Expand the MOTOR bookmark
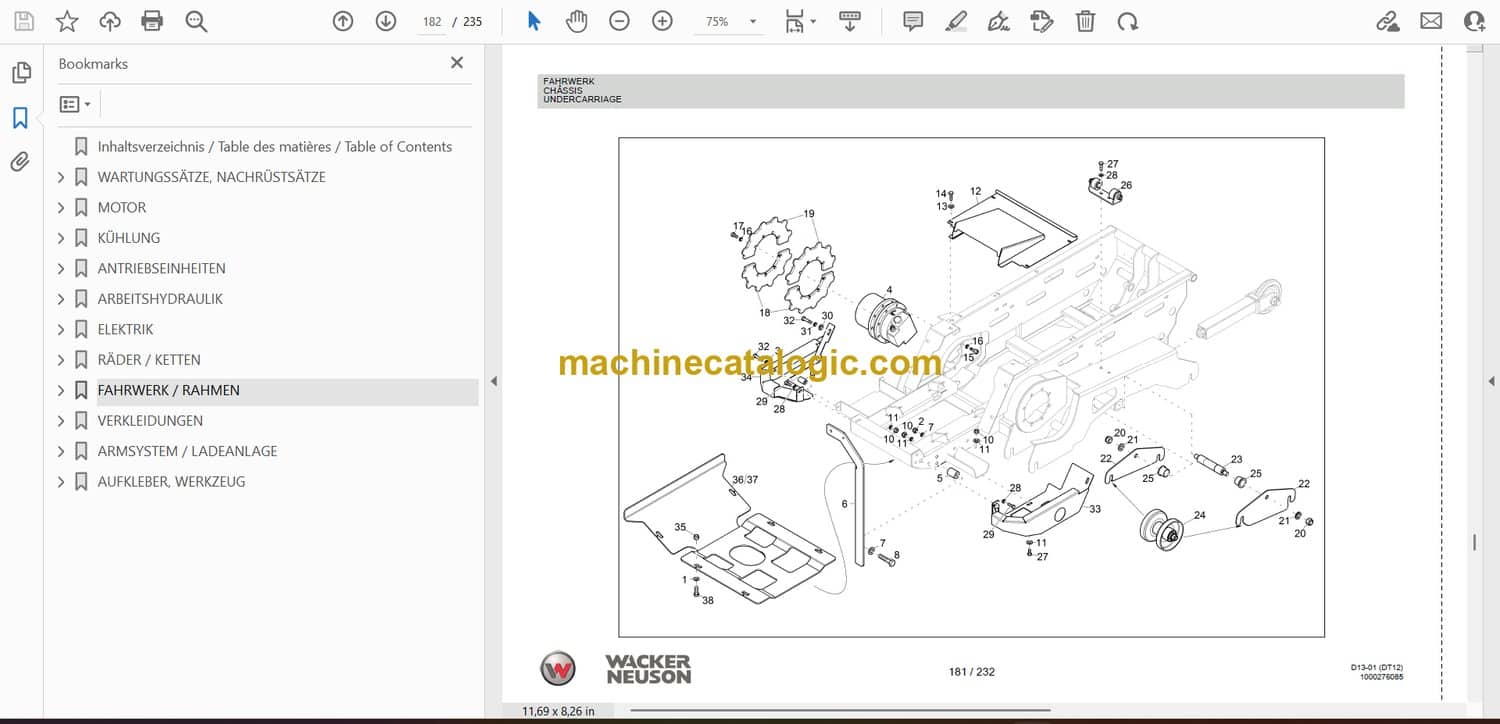1500x724 pixels. [61, 208]
